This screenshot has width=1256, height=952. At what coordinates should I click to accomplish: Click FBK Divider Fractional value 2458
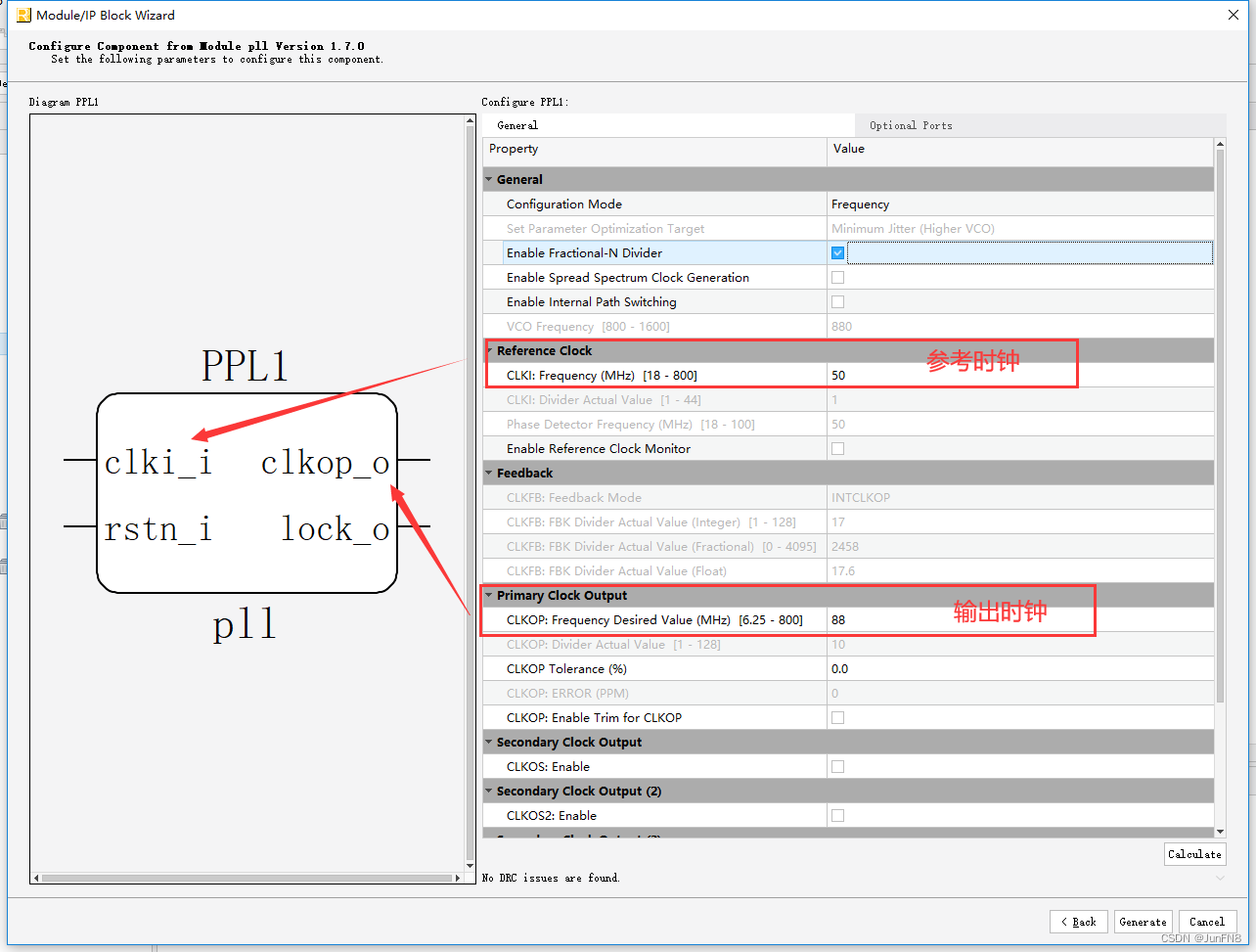[x=845, y=546]
